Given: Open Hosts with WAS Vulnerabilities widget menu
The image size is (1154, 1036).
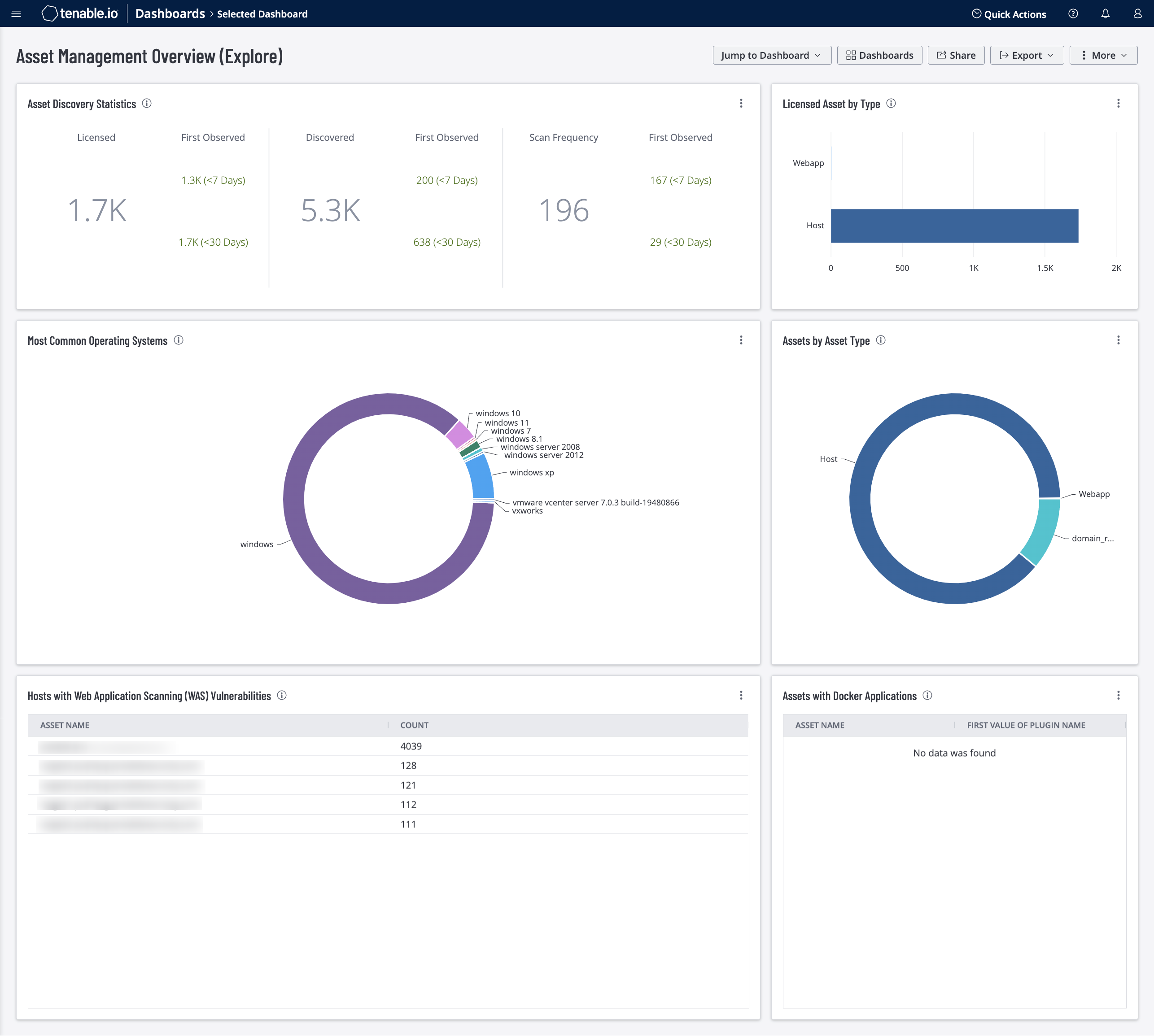Looking at the screenshot, I should pyautogui.click(x=741, y=695).
